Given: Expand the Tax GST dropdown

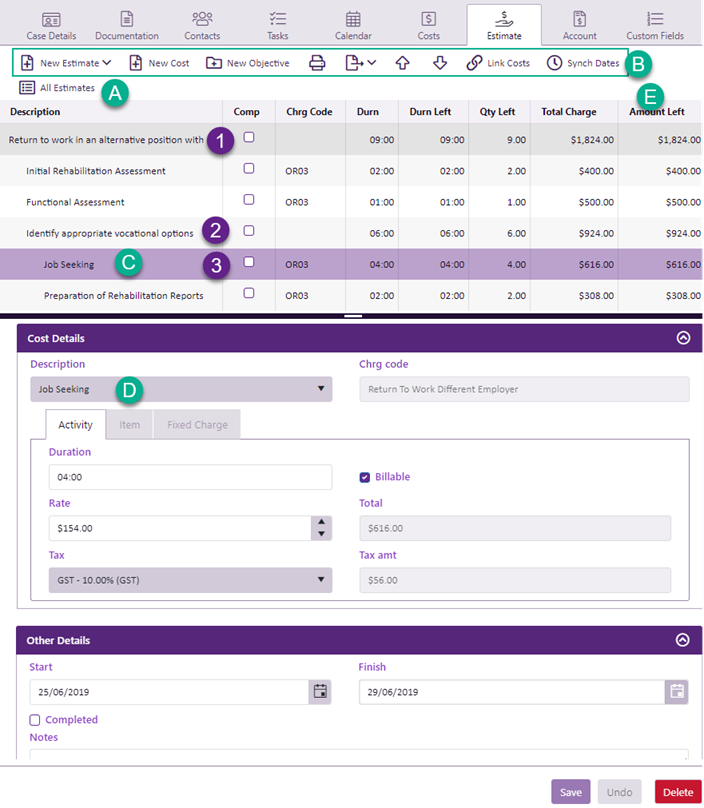Looking at the screenshot, I should pyautogui.click(x=322, y=579).
